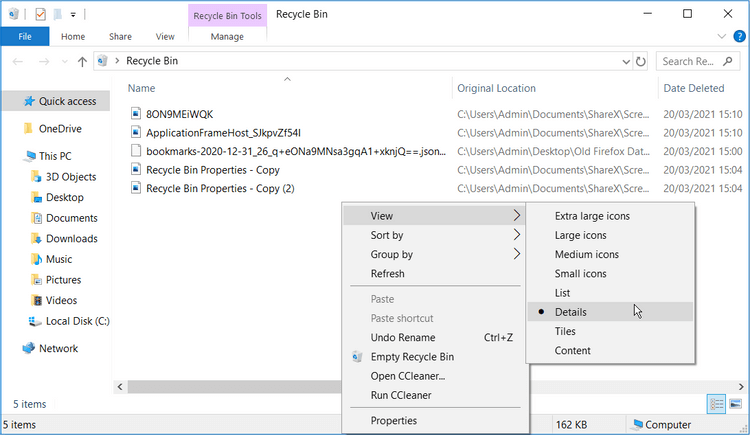Click the New folder quick access icon

tap(57, 14)
